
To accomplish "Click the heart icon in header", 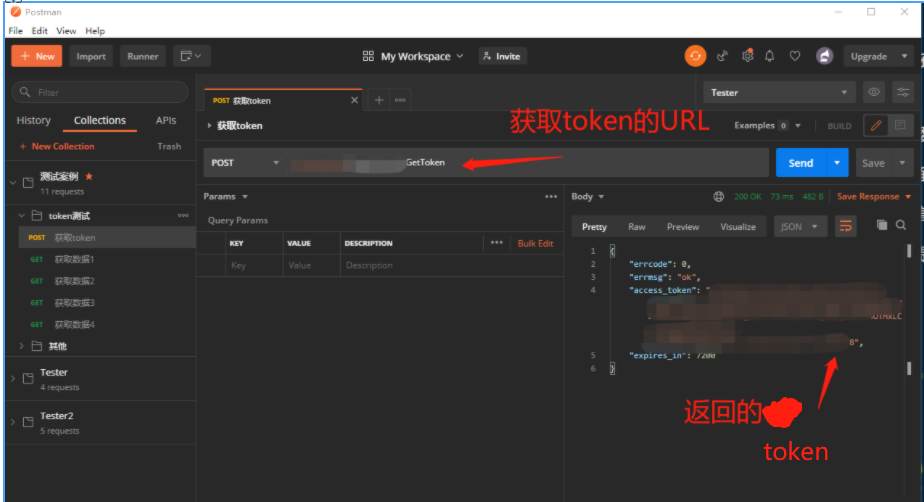I will click(x=795, y=56).
